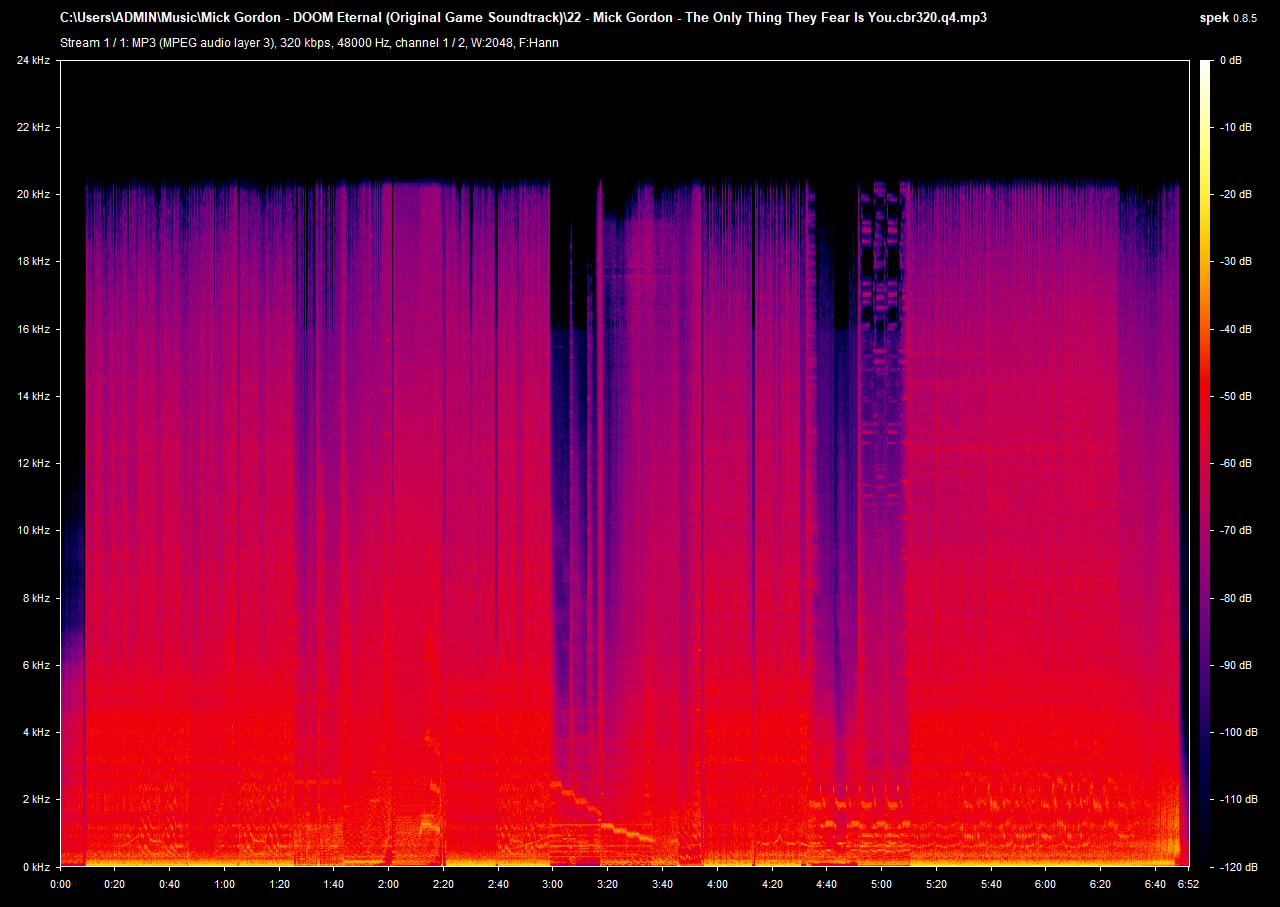Click the 10 kHz frequency axis label
This screenshot has height=907, width=1280.
[33, 530]
